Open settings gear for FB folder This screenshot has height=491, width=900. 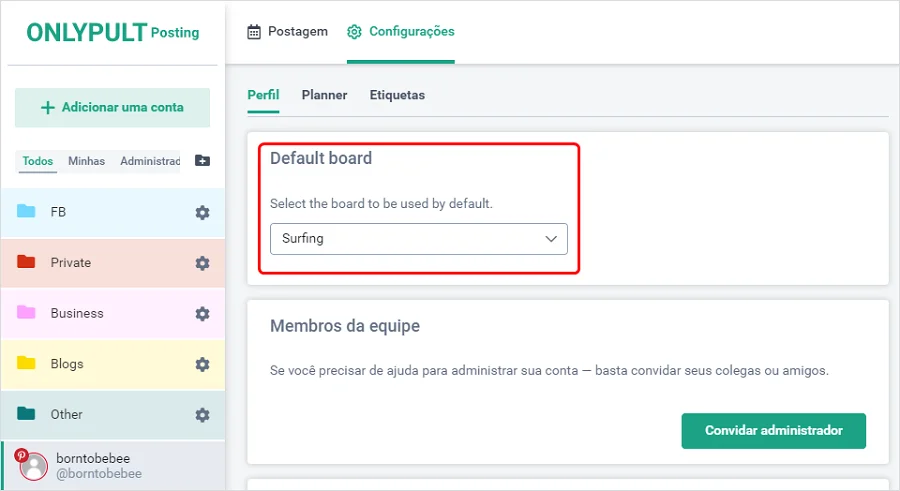click(x=202, y=212)
